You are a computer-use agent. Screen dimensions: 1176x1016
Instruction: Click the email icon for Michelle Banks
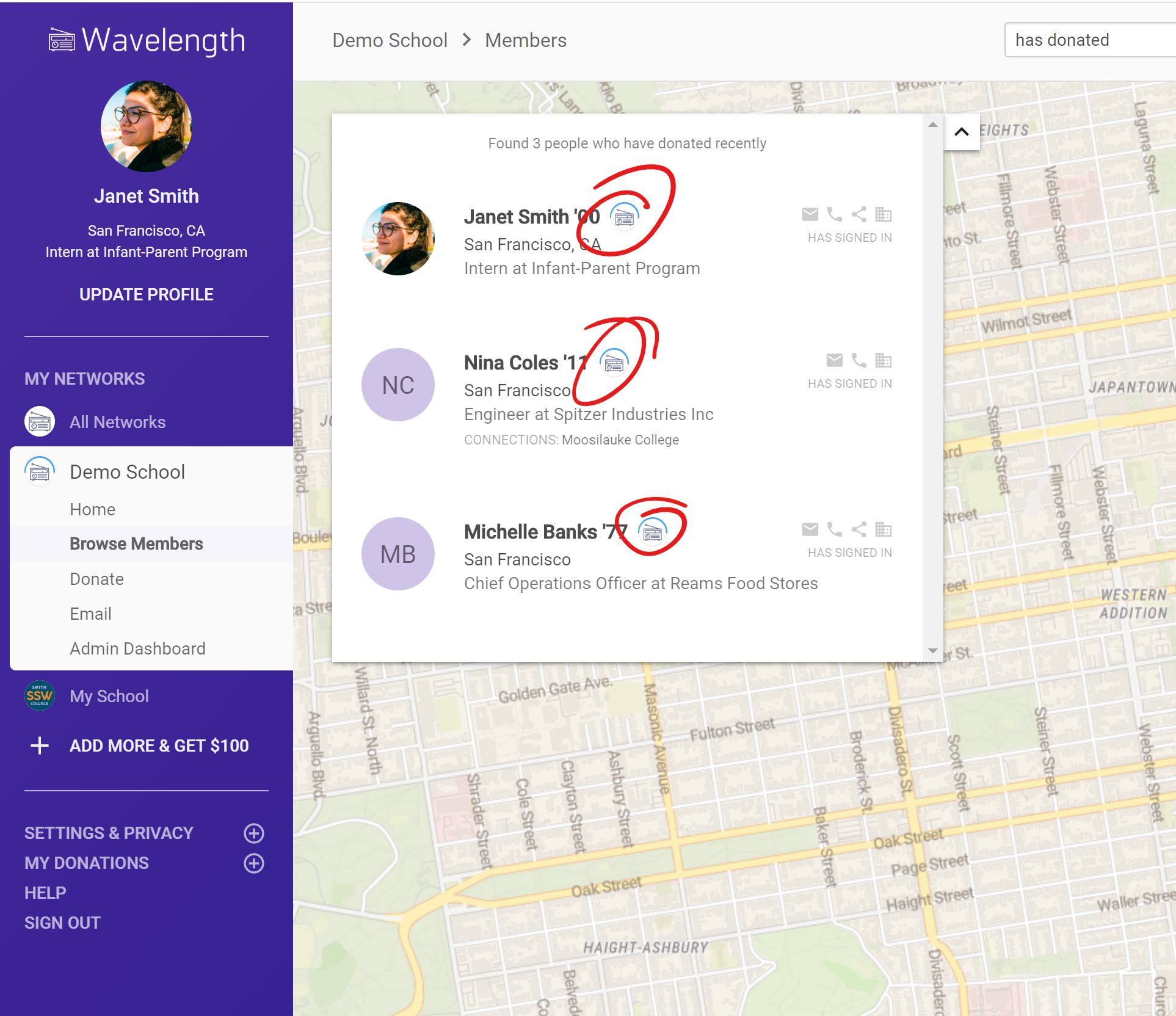tap(810, 529)
